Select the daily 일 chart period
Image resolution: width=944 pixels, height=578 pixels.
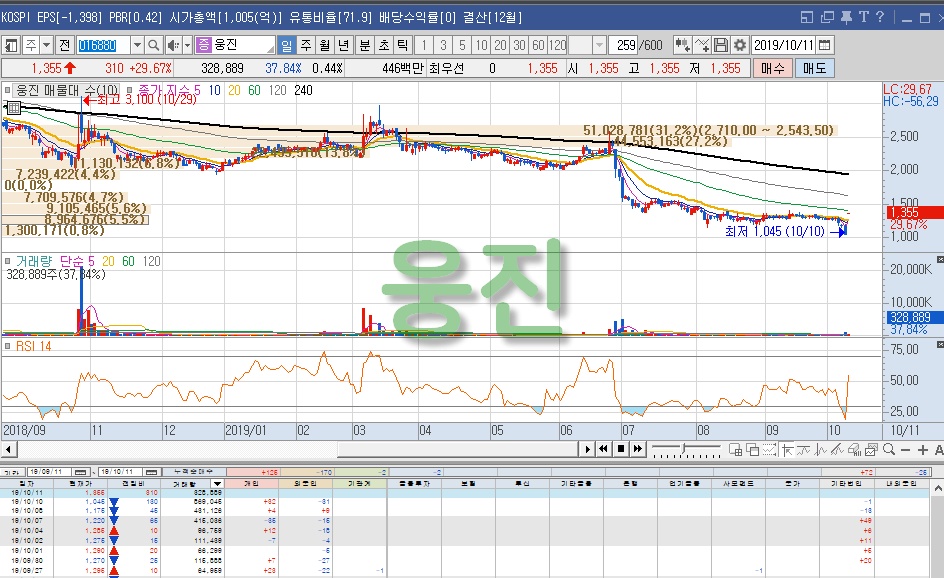(x=287, y=45)
